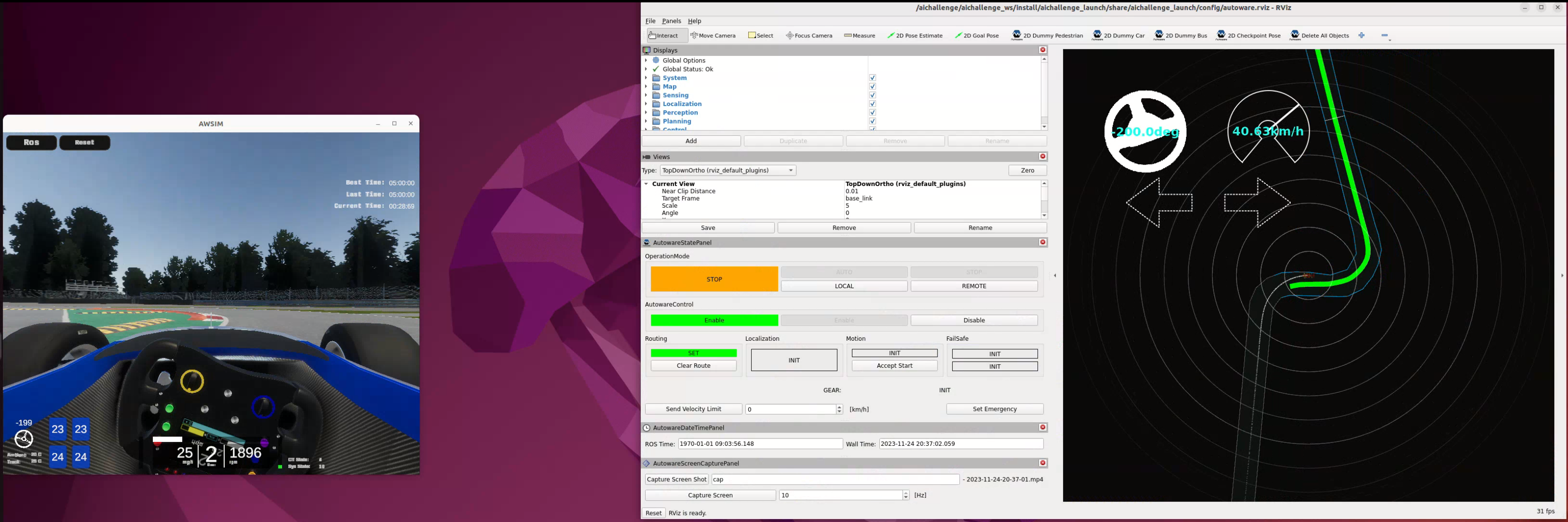Image resolution: width=1568 pixels, height=522 pixels.
Task: Activate the Measure tool
Action: click(x=859, y=35)
